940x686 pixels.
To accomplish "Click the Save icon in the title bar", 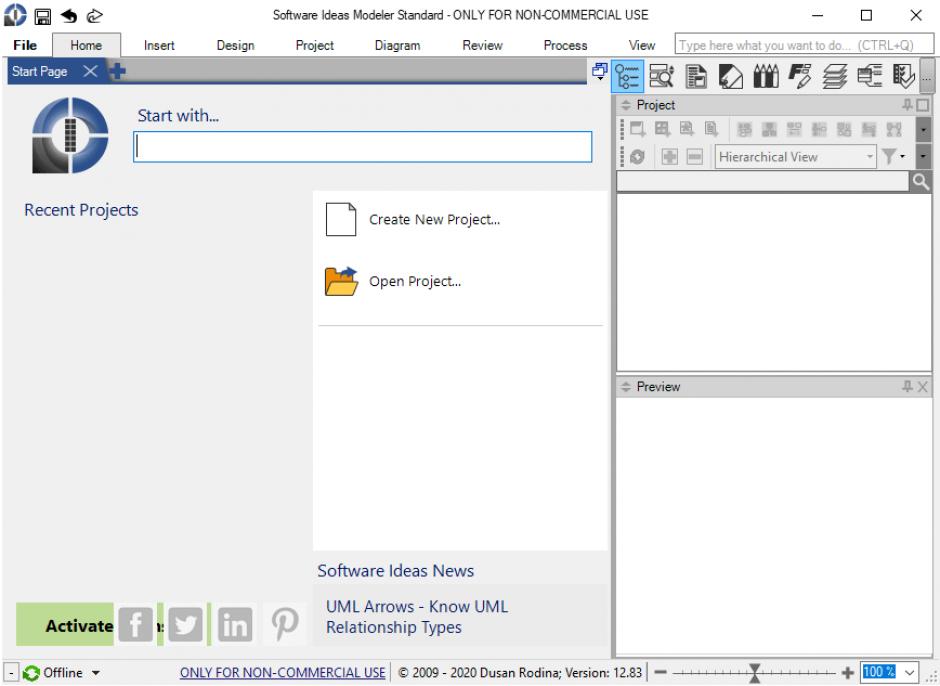I will click(x=43, y=16).
